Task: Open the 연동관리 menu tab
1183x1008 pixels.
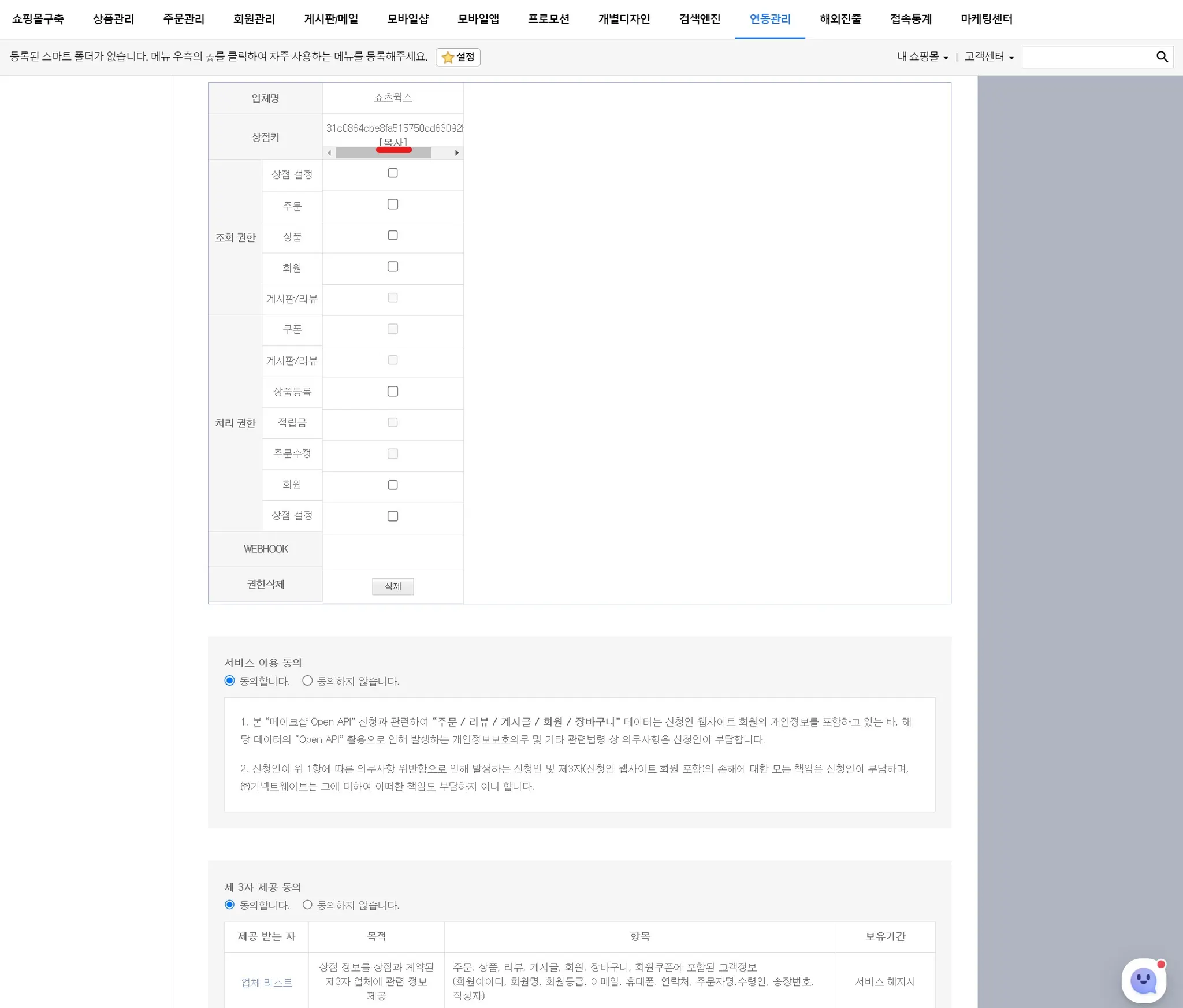Action: click(769, 19)
